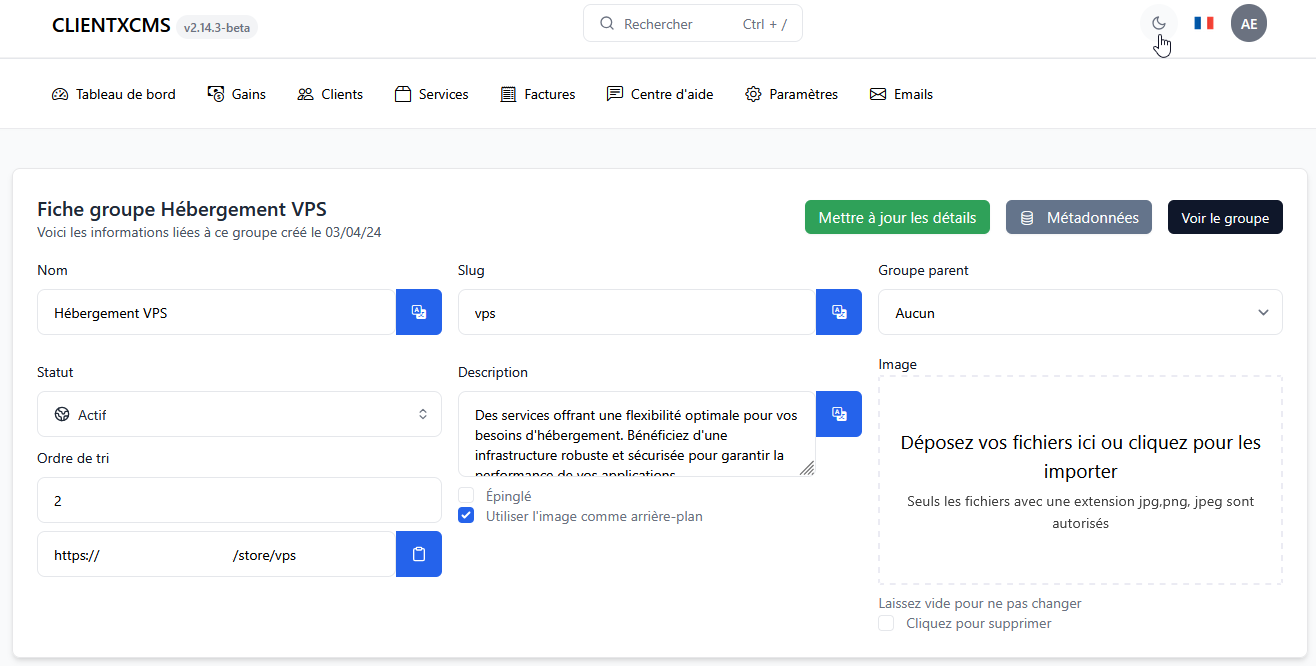Image resolution: width=1316 pixels, height=666 pixels.
Task: Click the Slug input field
Action: click(x=637, y=312)
